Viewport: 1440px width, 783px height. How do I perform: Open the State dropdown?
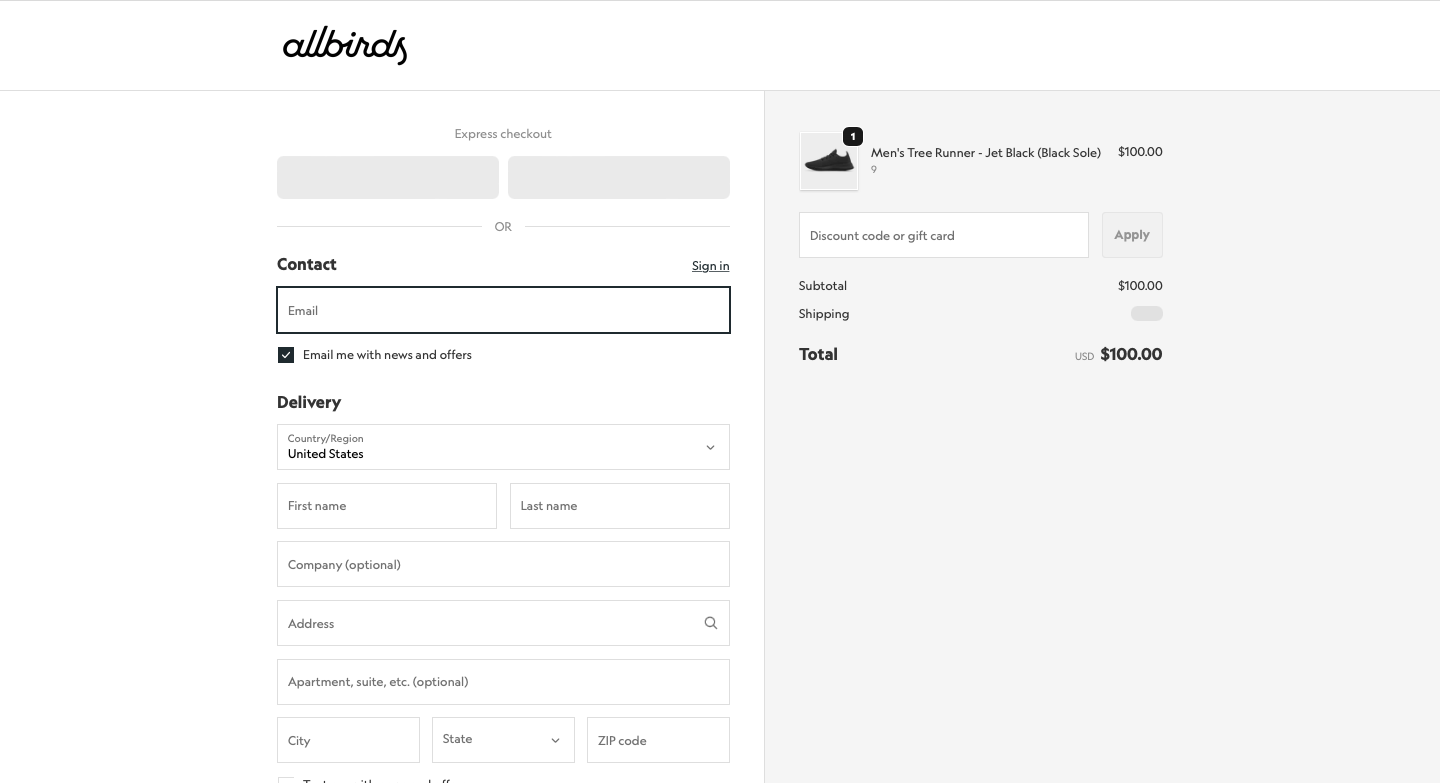point(503,739)
